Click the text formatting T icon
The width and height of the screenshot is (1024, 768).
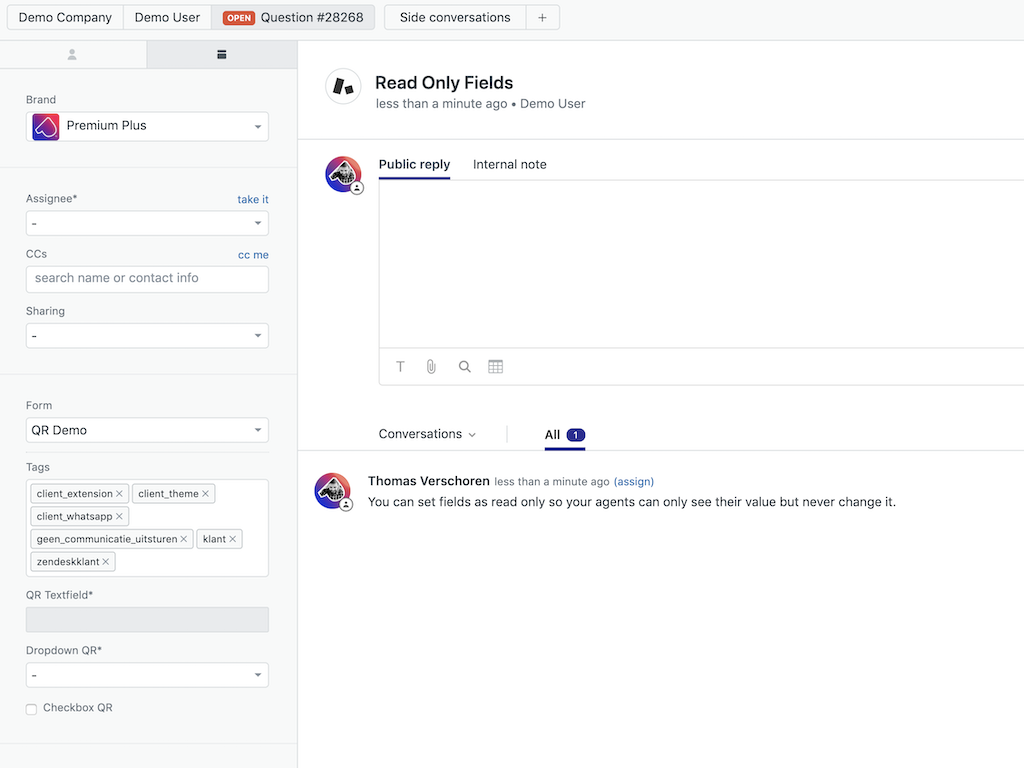pos(400,367)
